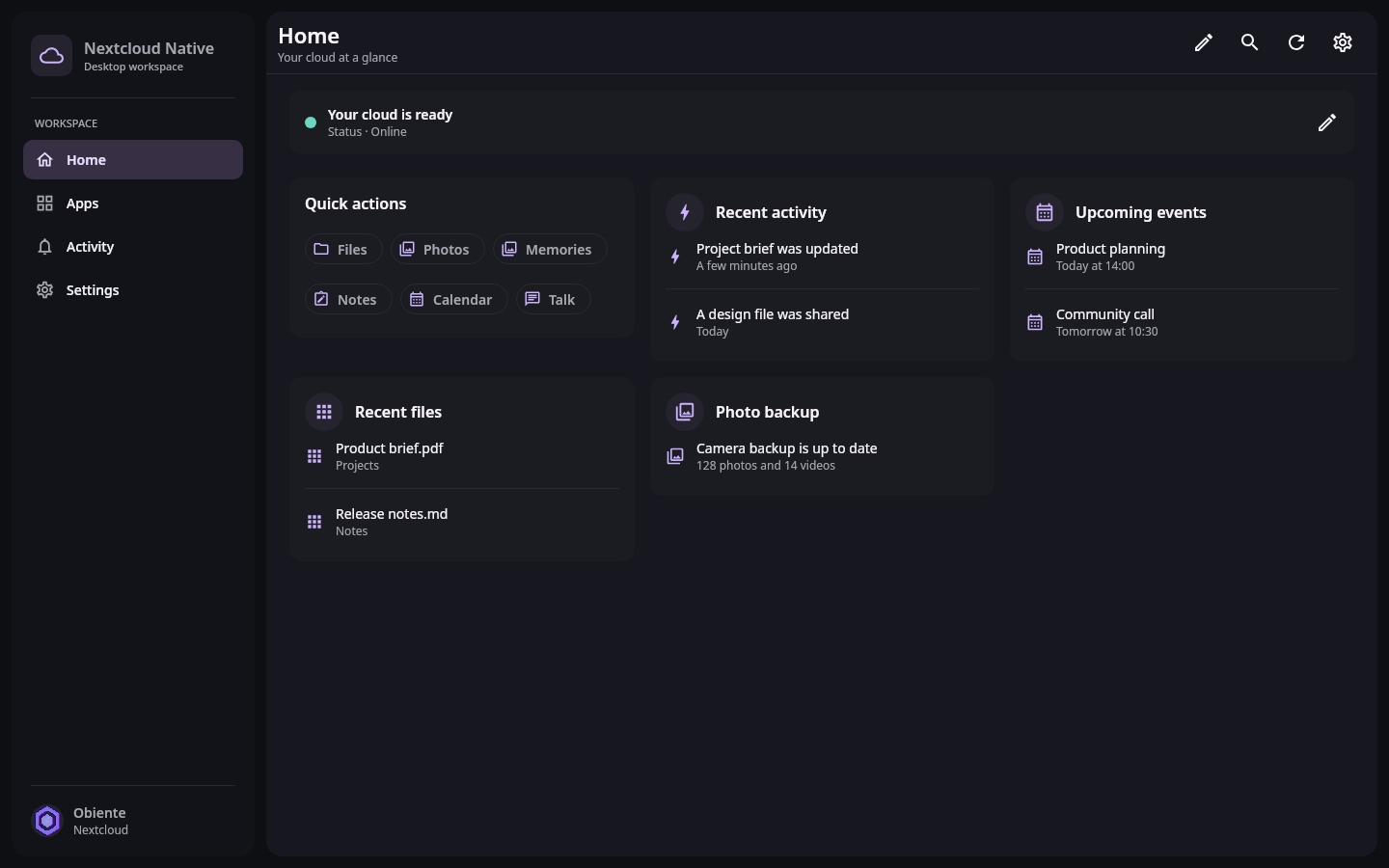Screen dimensions: 1389x868
Task: Click the Nextcloud cloud logo icon
Action: [51, 56]
